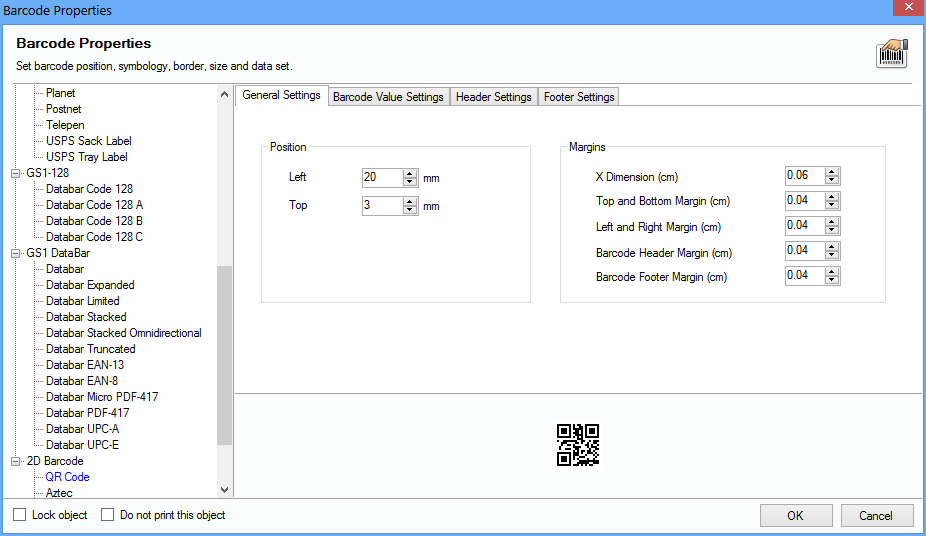Increase the Left position value
Screen dimensions: 926x536
pos(409,173)
